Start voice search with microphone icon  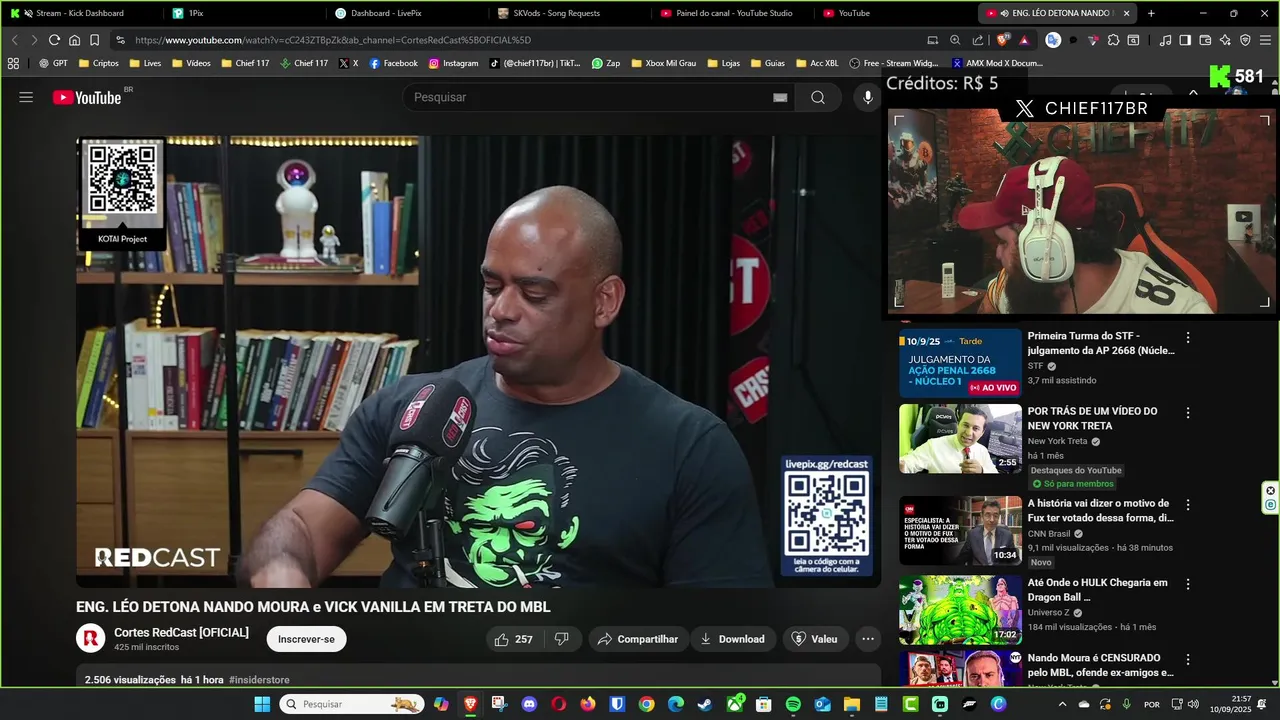click(x=867, y=97)
